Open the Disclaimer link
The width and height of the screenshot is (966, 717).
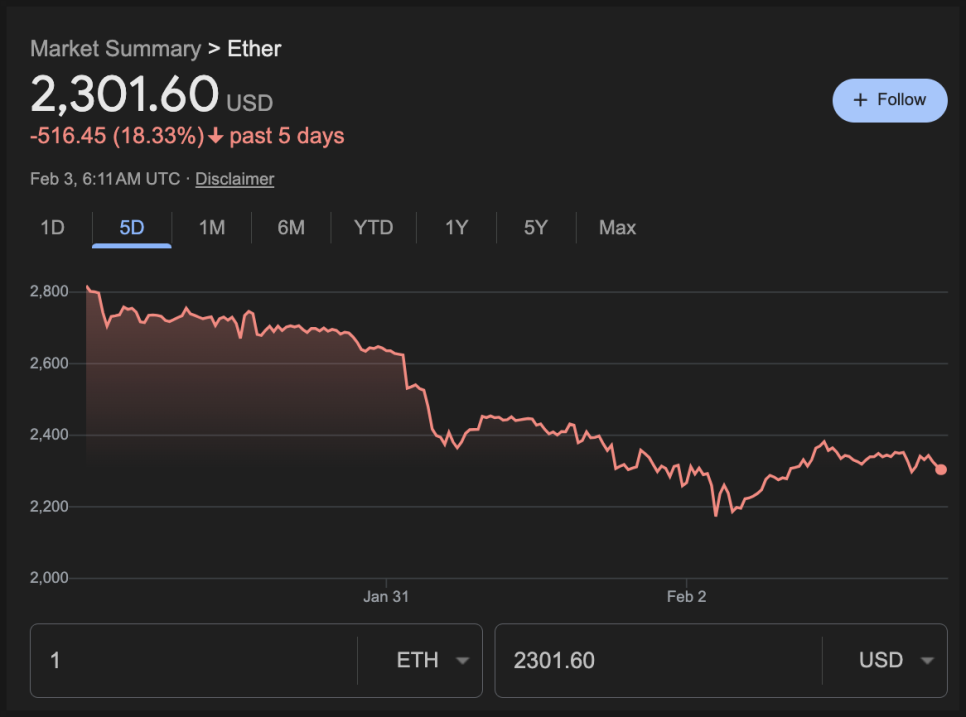234,179
